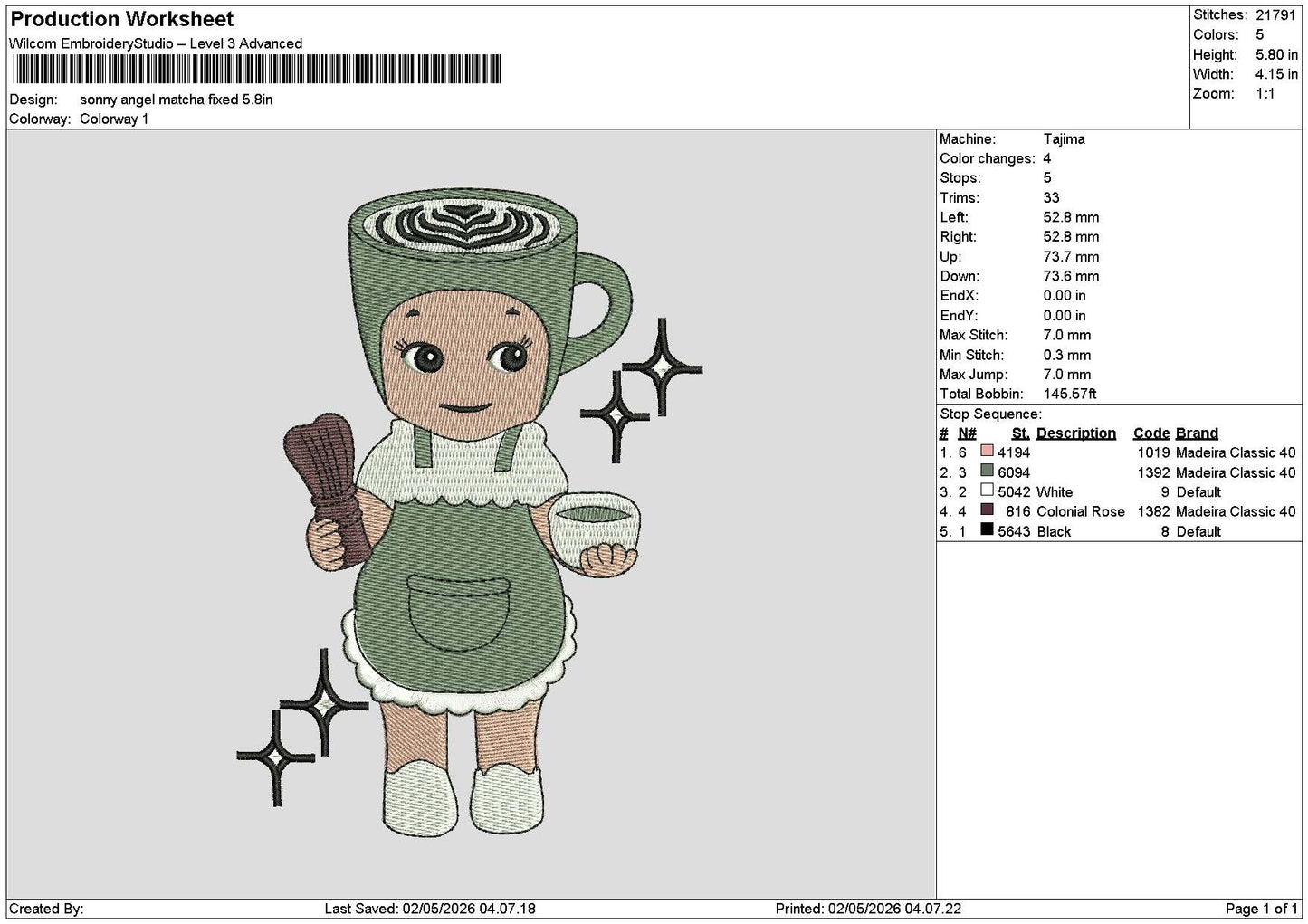Image resolution: width=1308 pixels, height=924 pixels.
Task: Click the green 6094 thread color swatch
Action: point(987,472)
